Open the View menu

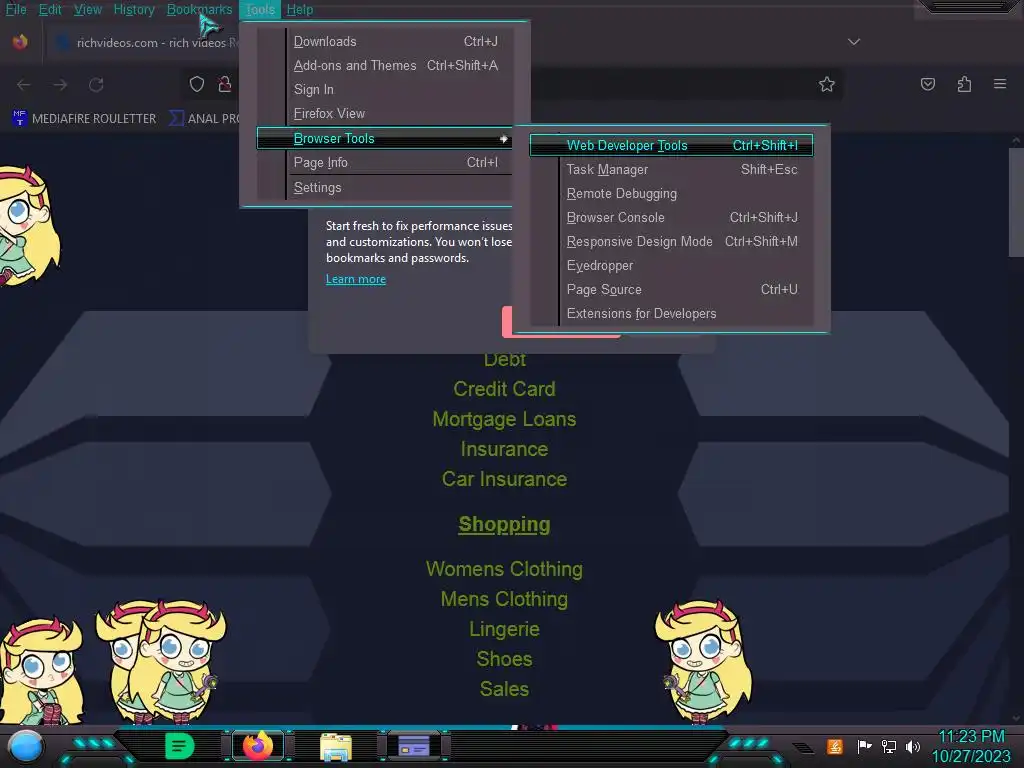pyautogui.click(x=88, y=9)
